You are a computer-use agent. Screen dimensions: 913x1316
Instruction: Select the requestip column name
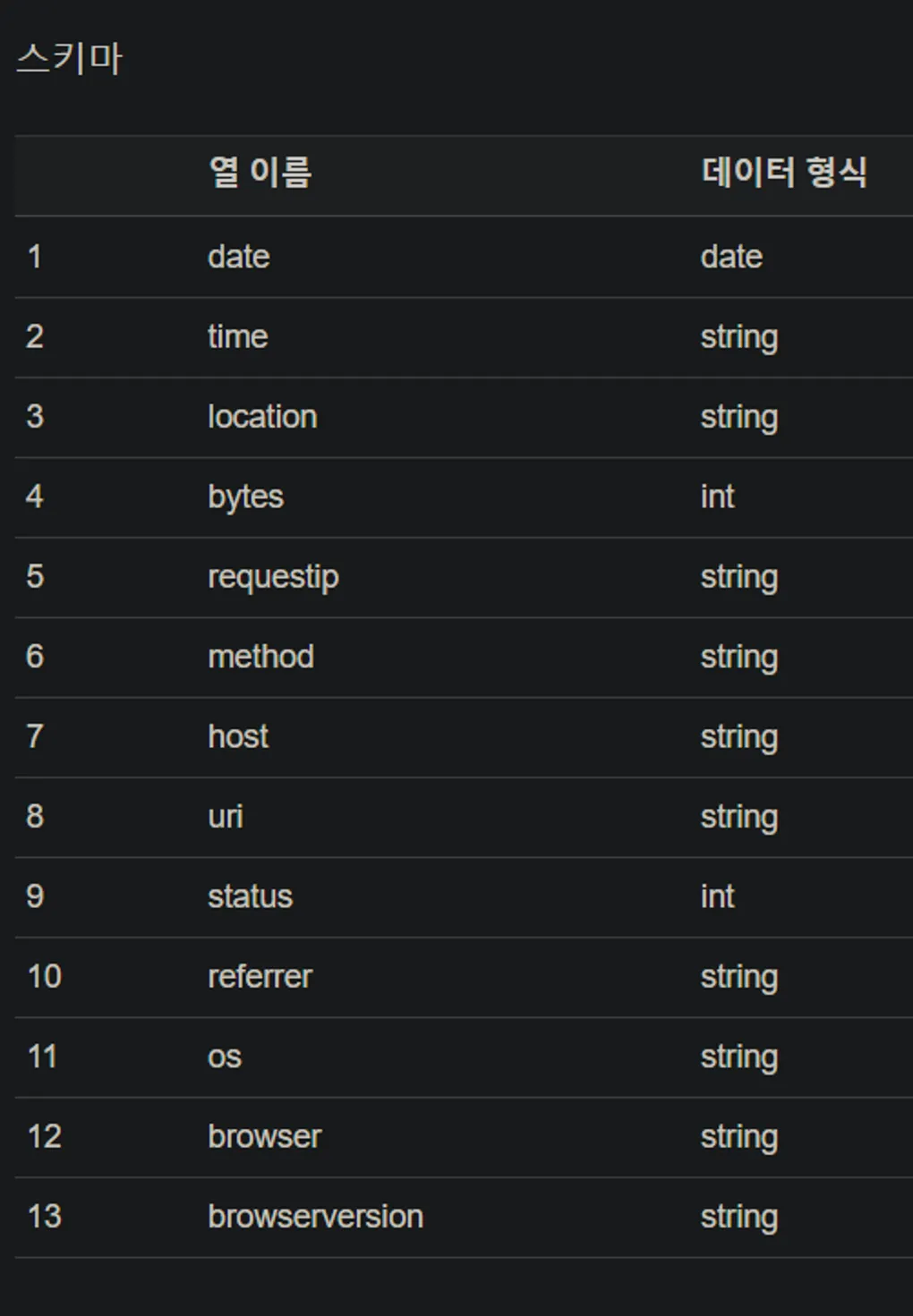click(x=273, y=577)
